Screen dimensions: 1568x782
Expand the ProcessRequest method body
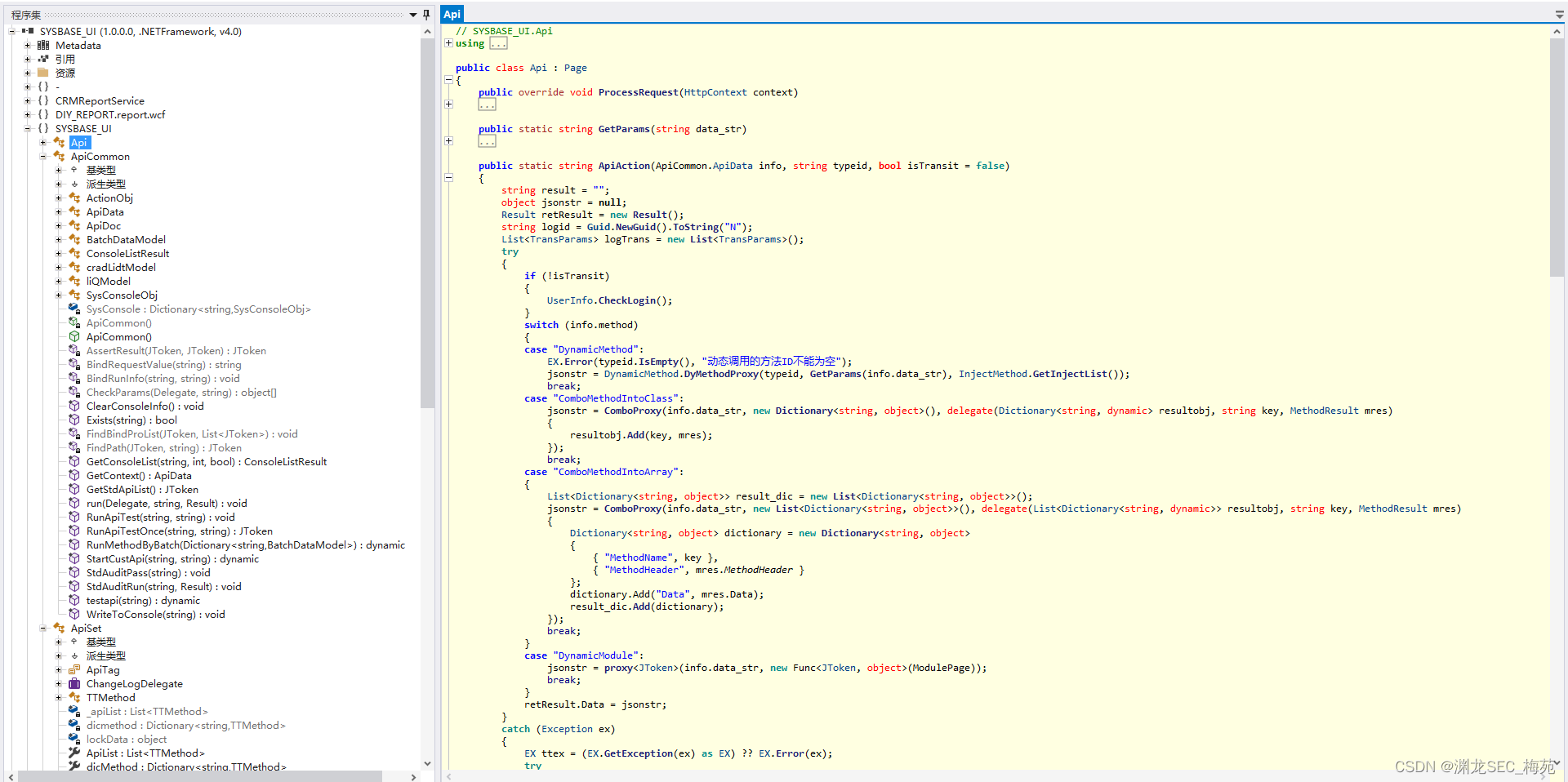(448, 104)
